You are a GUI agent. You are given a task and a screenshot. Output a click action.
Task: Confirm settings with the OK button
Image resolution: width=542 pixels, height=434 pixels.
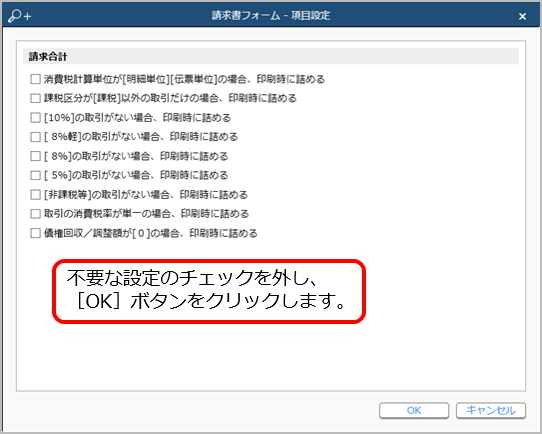click(x=414, y=411)
